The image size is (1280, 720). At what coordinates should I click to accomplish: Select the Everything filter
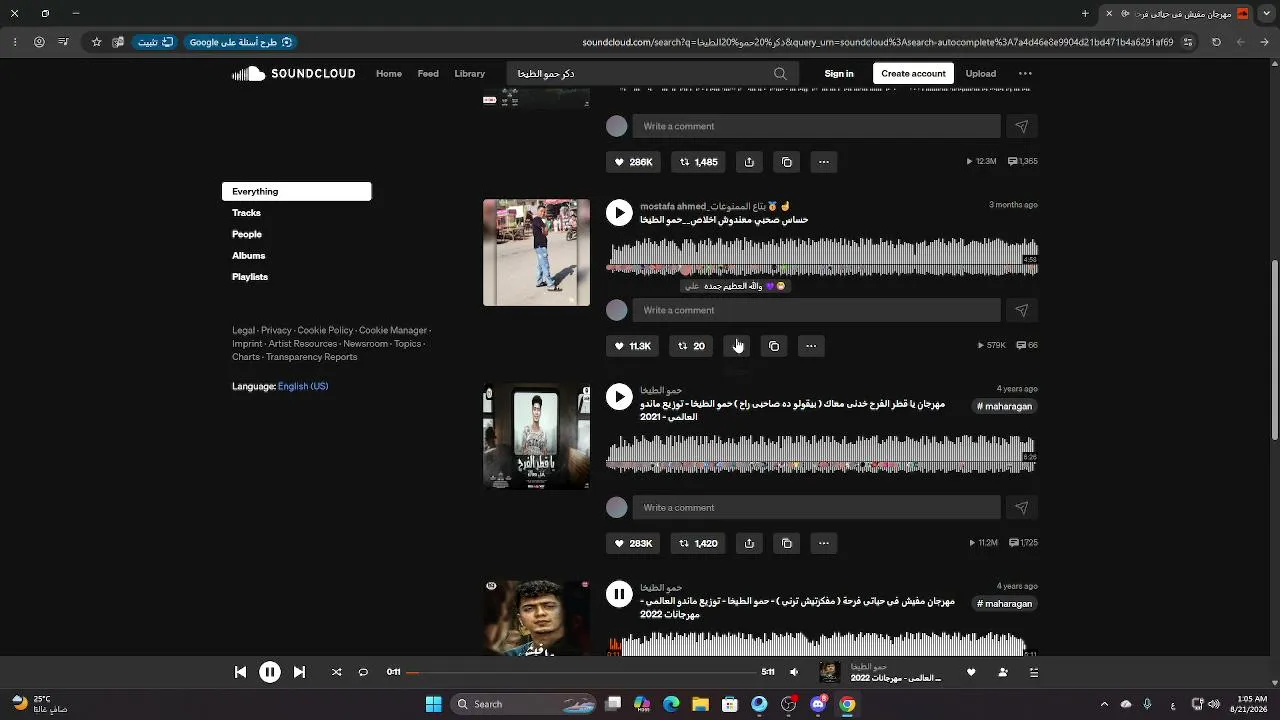(x=296, y=191)
